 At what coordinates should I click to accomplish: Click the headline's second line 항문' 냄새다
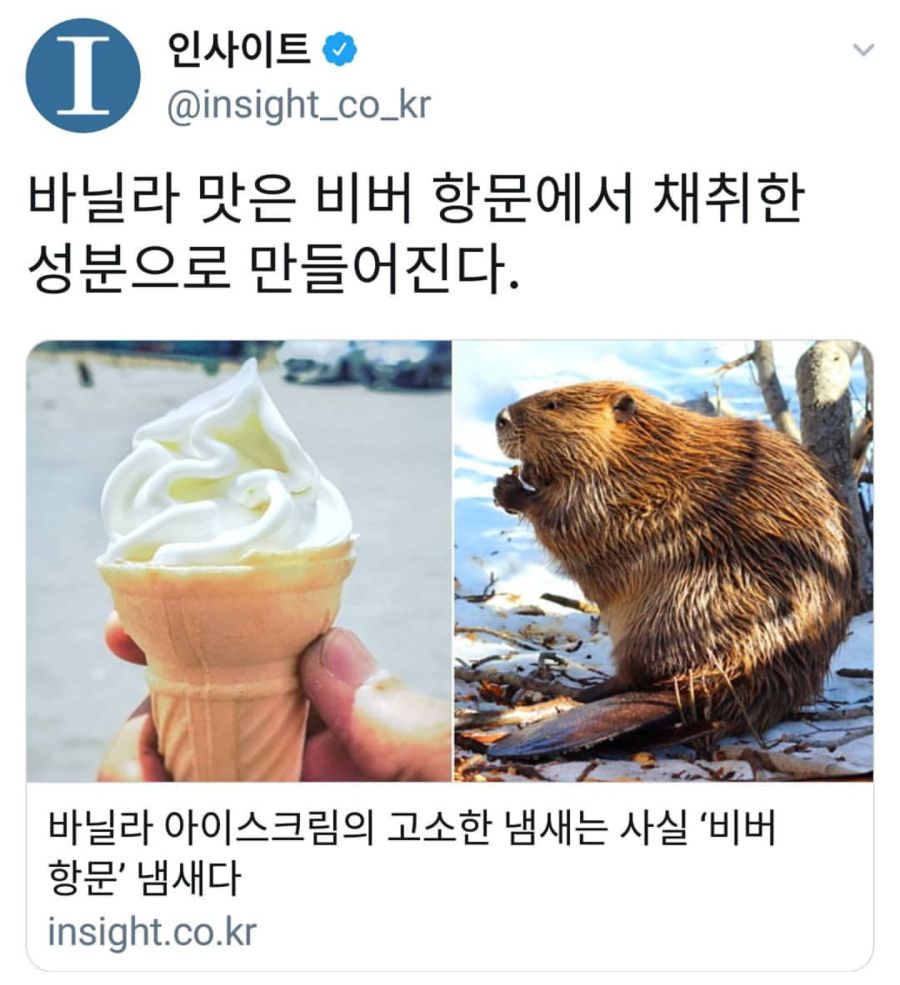[144, 879]
